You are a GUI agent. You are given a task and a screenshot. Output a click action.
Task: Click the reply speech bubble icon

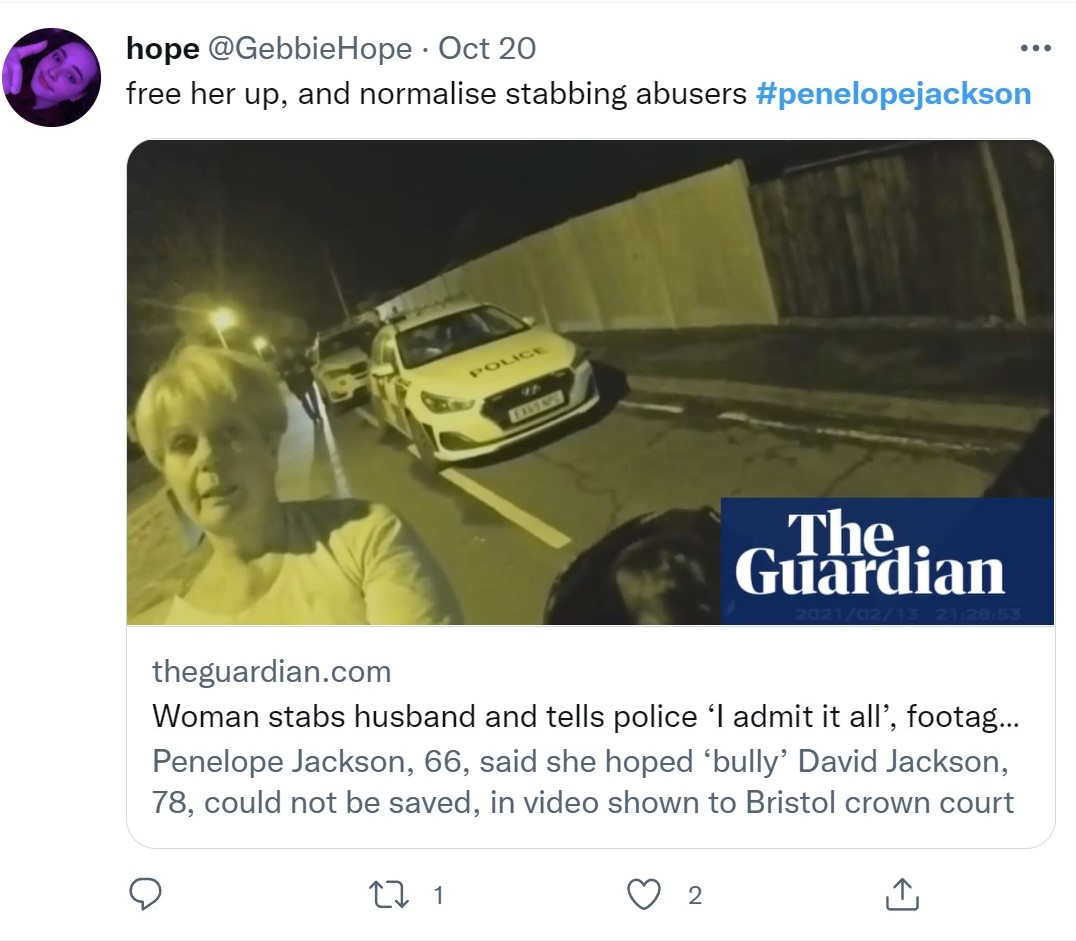(146, 894)
